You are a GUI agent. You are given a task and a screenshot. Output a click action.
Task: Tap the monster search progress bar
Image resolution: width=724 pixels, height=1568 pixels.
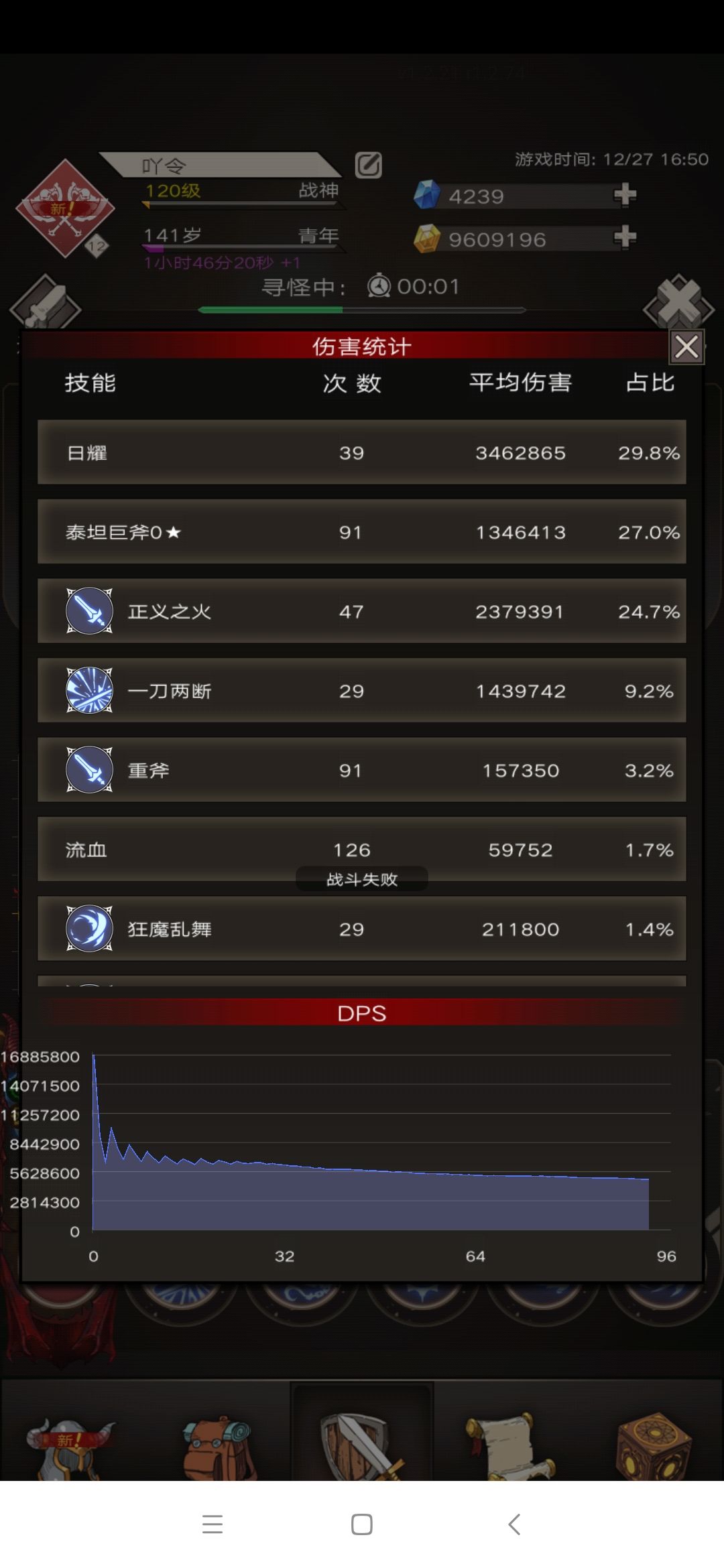[362, 310]
